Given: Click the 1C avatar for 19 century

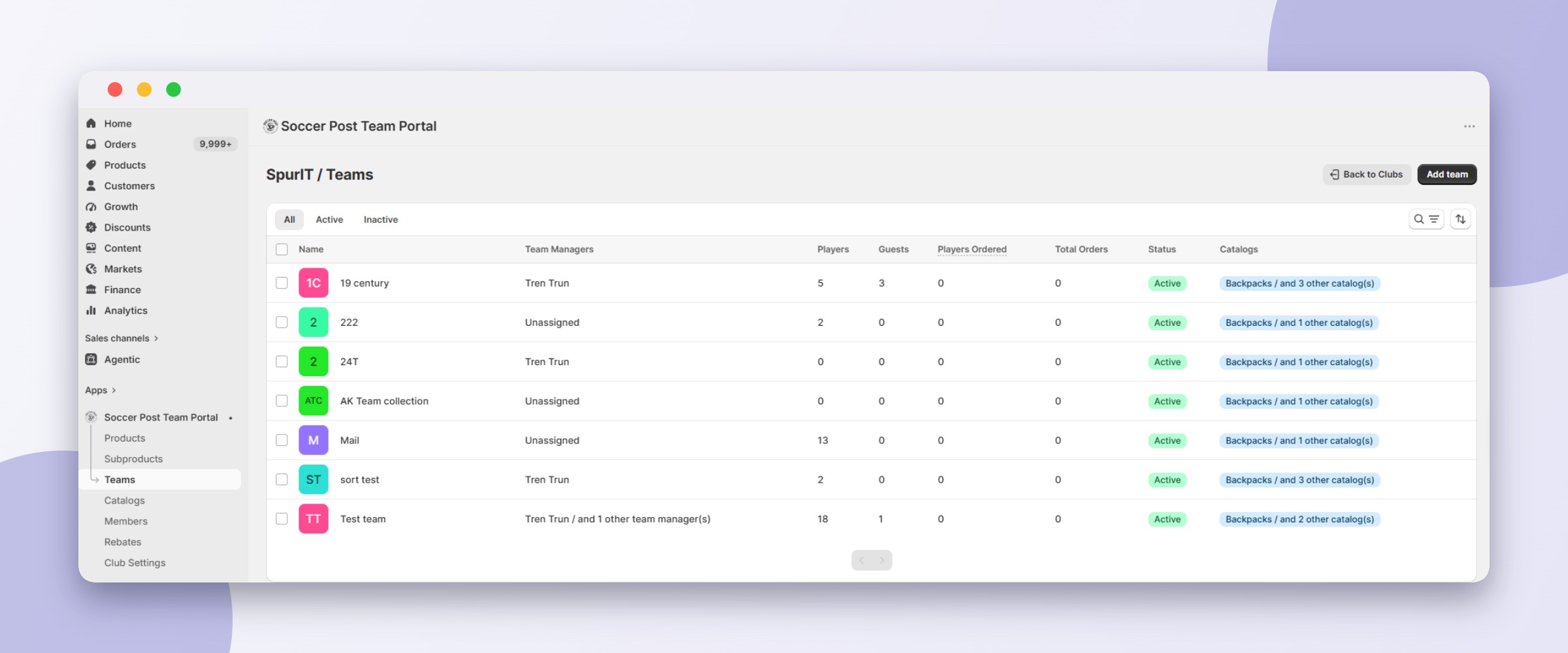Looking at the screenshot, I should [x=314, y=283].
